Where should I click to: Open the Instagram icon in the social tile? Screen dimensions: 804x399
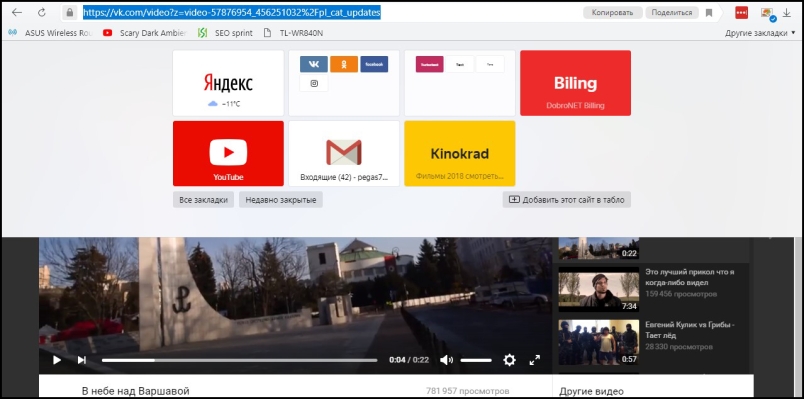tap(314, 84)
